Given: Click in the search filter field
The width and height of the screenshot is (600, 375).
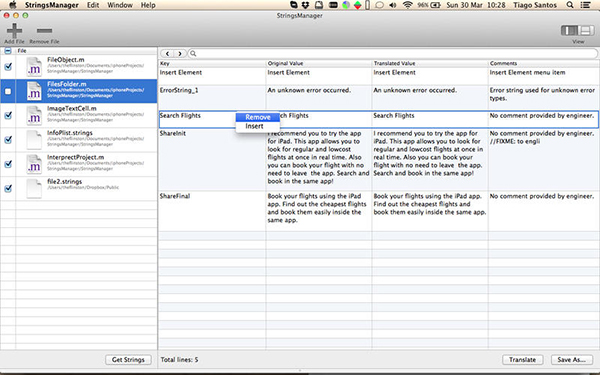Looking at the screenshot, I should click(x=392, y=54).
